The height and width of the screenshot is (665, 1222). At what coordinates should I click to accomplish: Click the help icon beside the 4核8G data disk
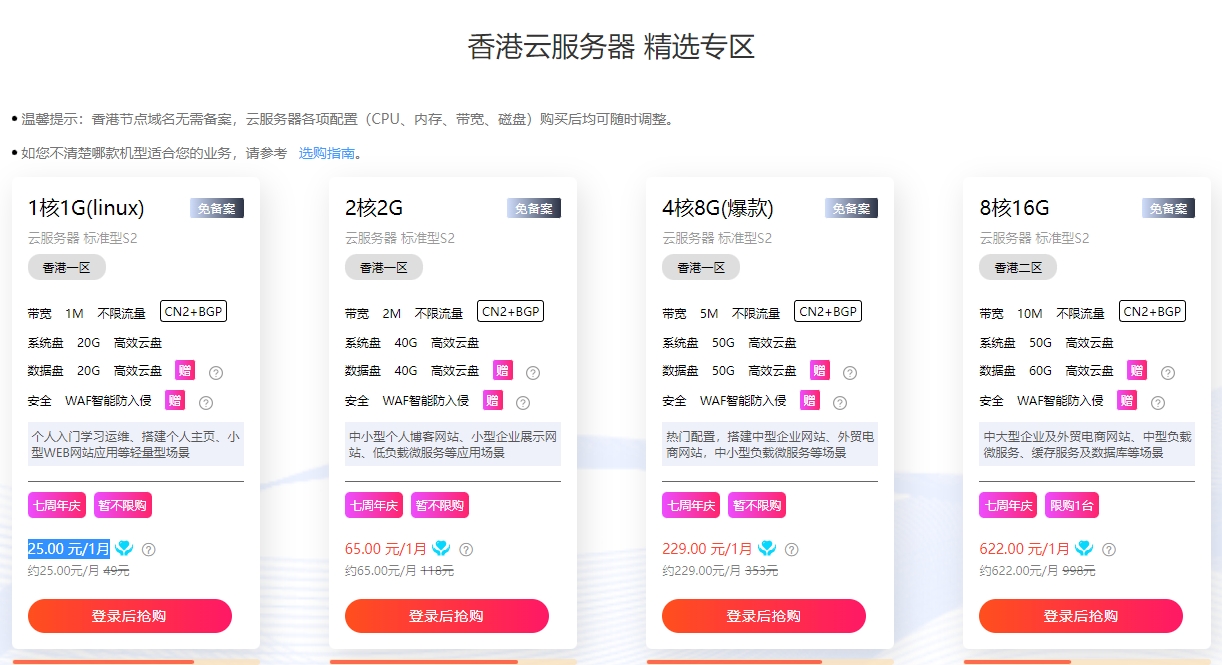coord(850,373)
